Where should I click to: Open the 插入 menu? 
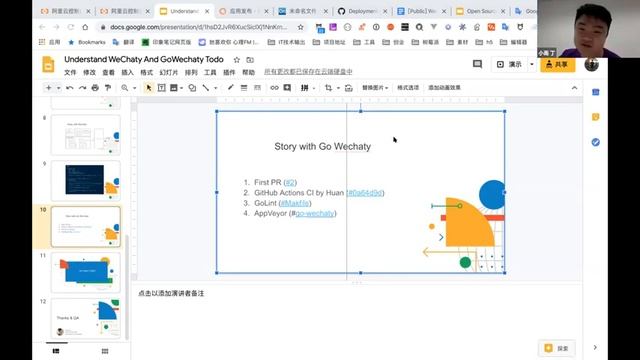tap(127, 72)
